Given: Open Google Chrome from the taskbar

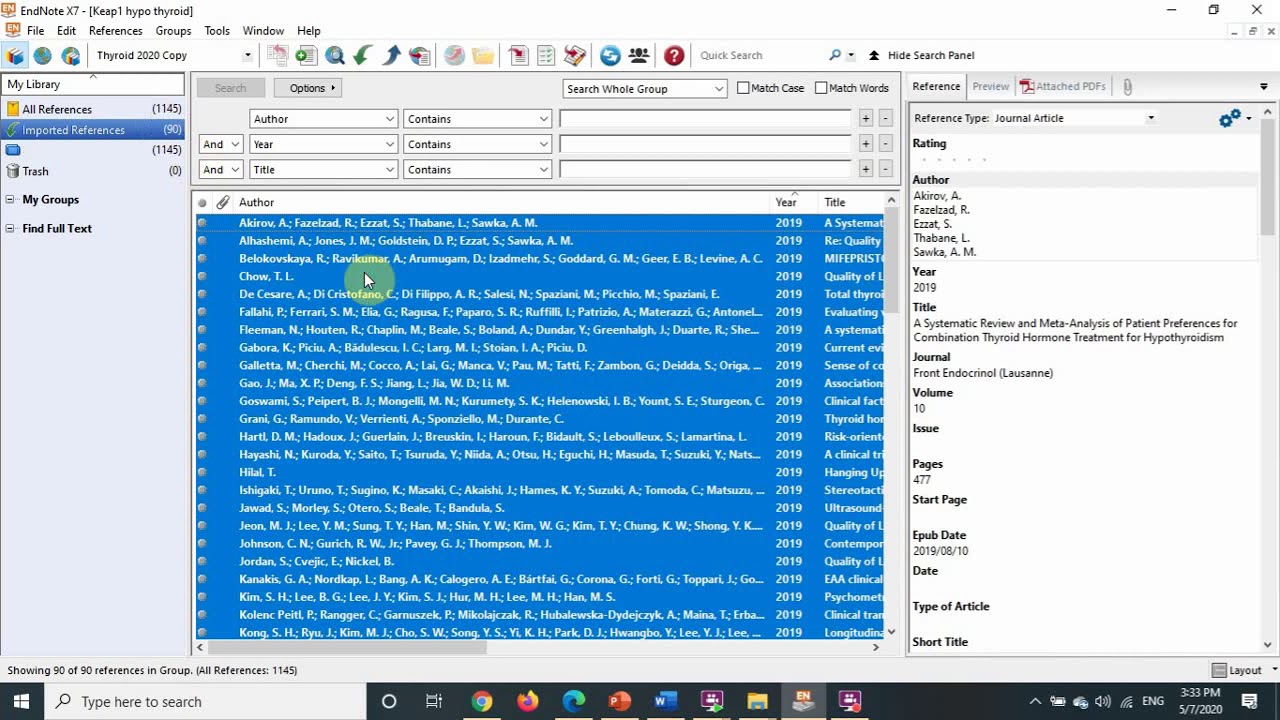Looking at the screenshot, I should click(482, 701).
